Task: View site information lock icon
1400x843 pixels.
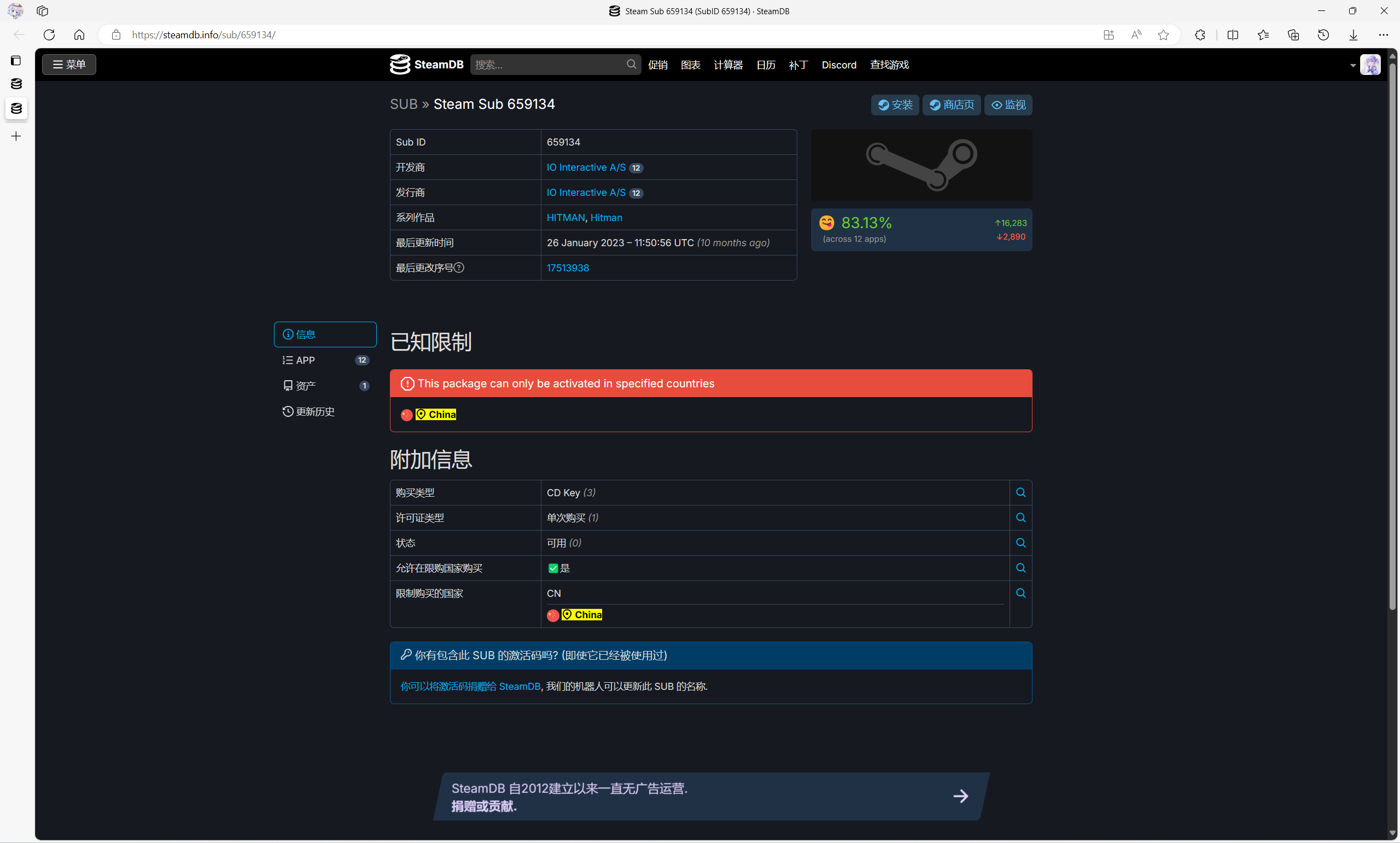Action: point(116,34)
